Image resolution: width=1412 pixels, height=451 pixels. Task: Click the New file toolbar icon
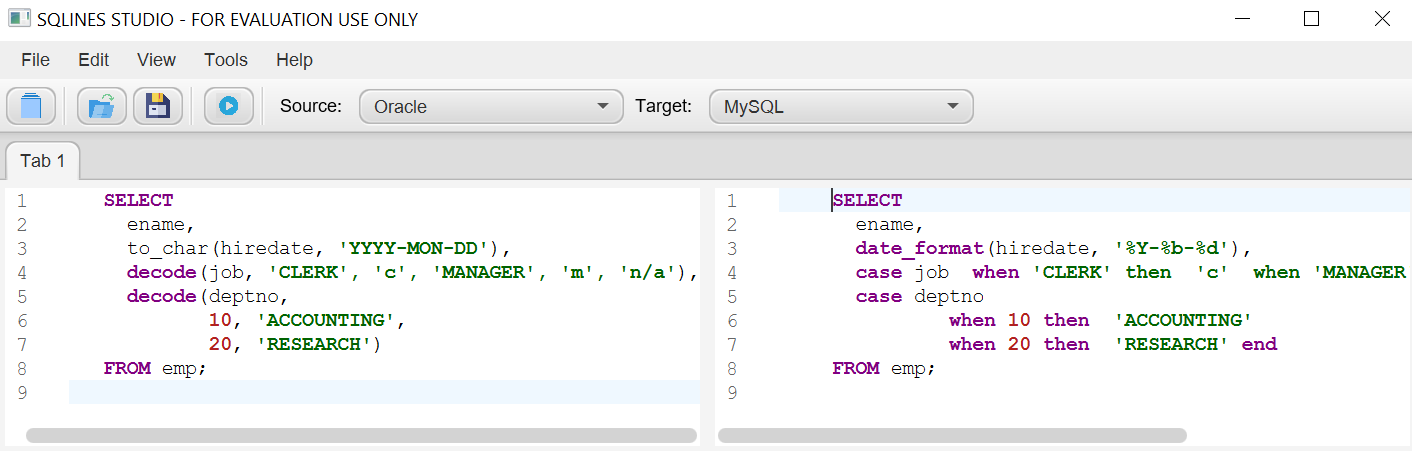pos(31,105)
